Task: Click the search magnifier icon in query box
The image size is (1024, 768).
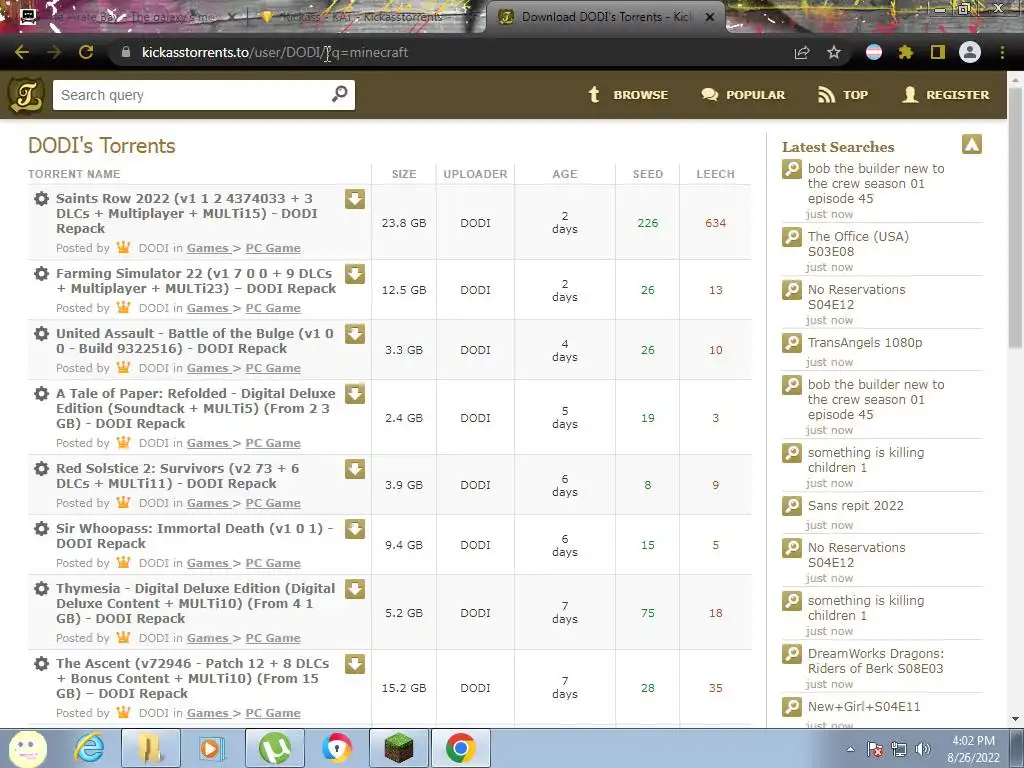Action: tap(340, 94)
